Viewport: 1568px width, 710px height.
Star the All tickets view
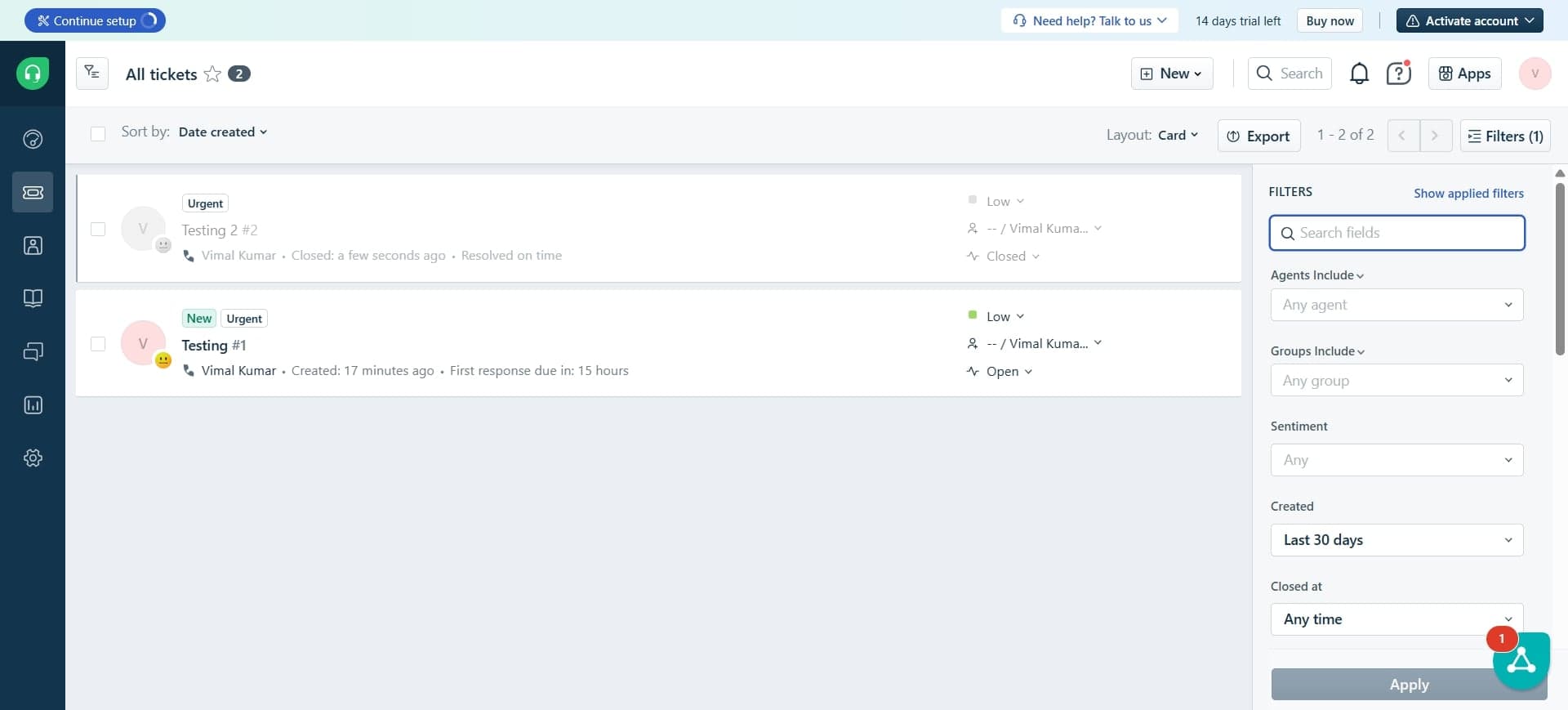point(212,74)
